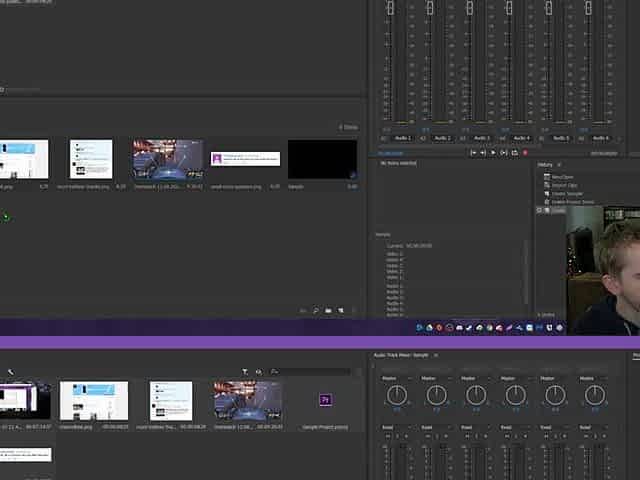Viewport: 640px width, 480px height.
Task: Open the sixth channel's Master output dropdown
Action: pos(594,378)
